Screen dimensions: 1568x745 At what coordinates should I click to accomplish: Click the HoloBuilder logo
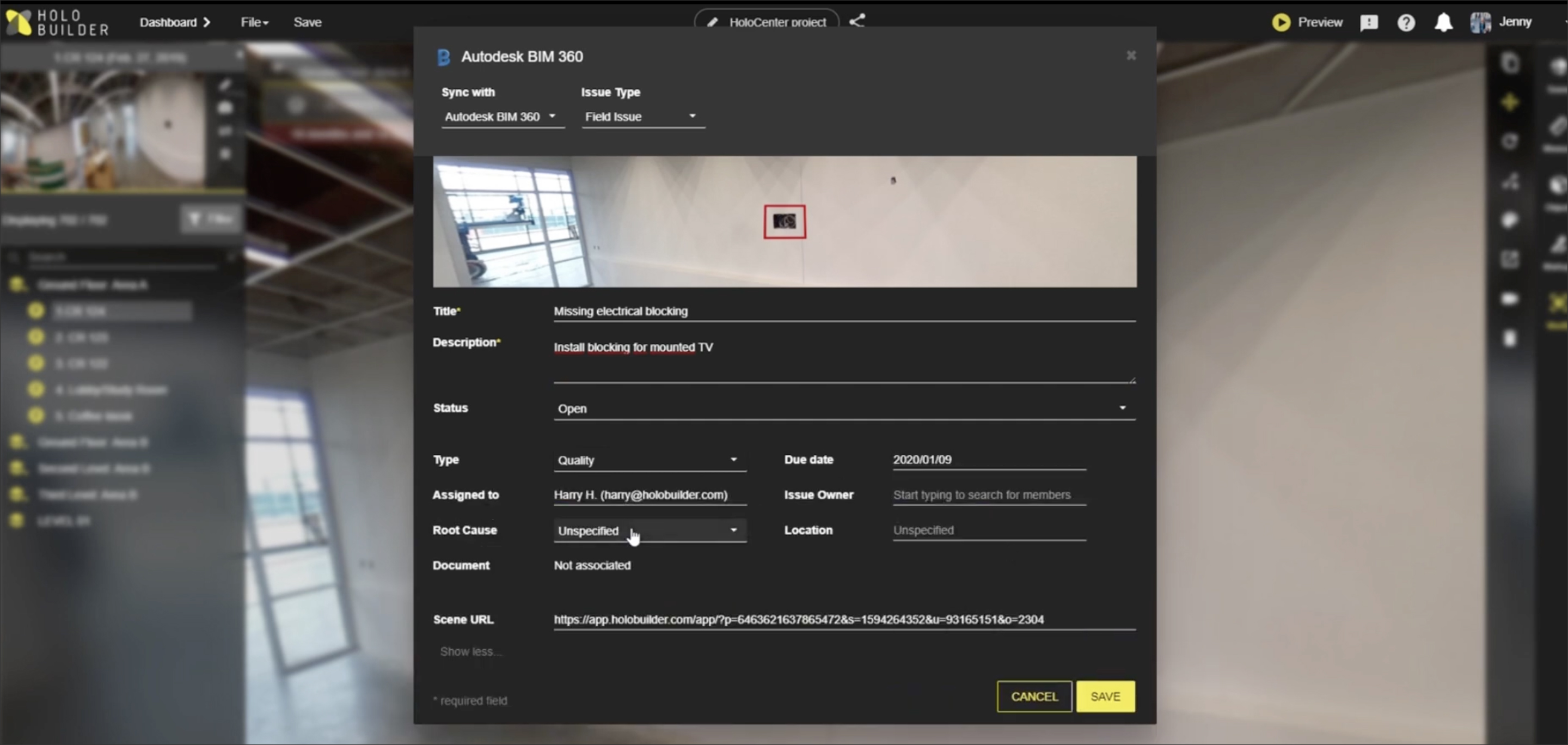(57, 22)
